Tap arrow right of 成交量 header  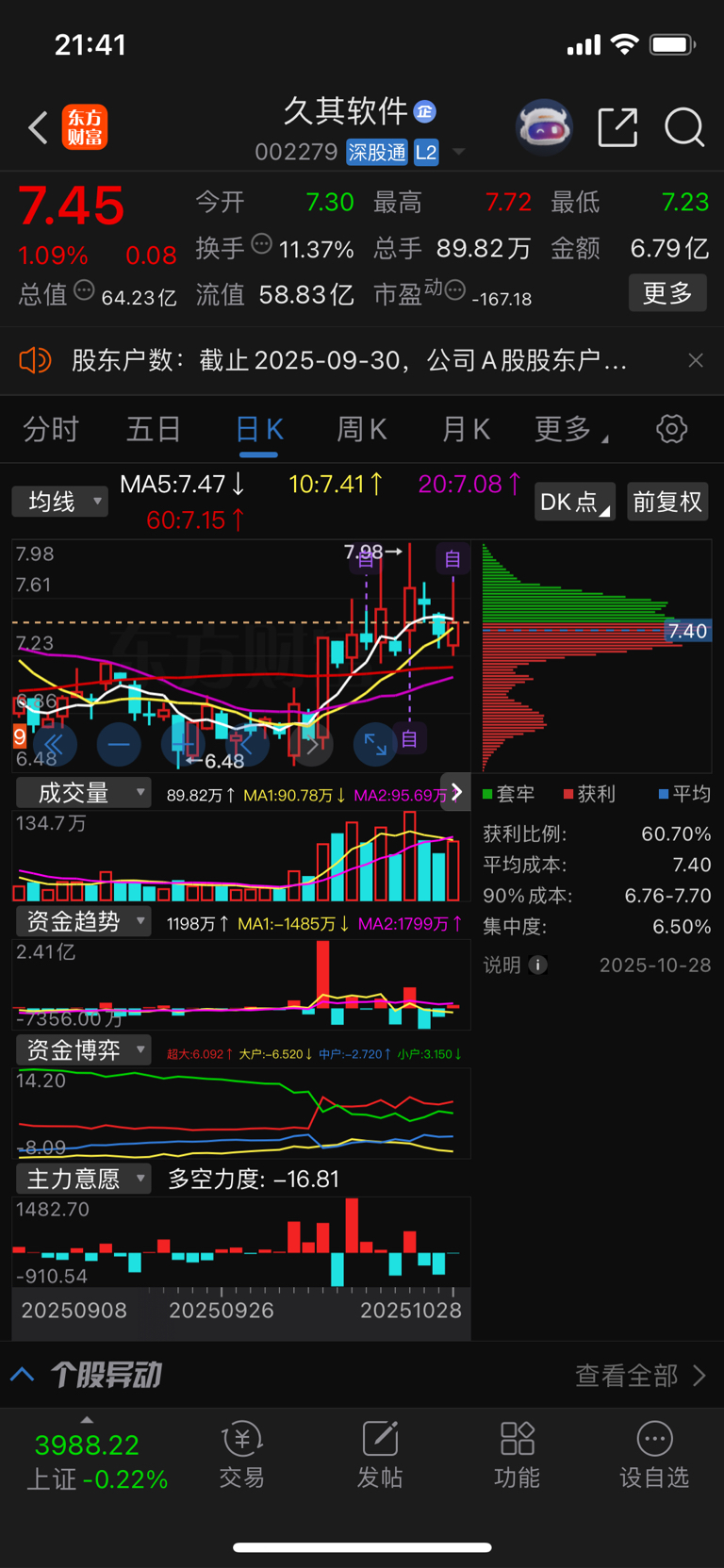point(455,793)
